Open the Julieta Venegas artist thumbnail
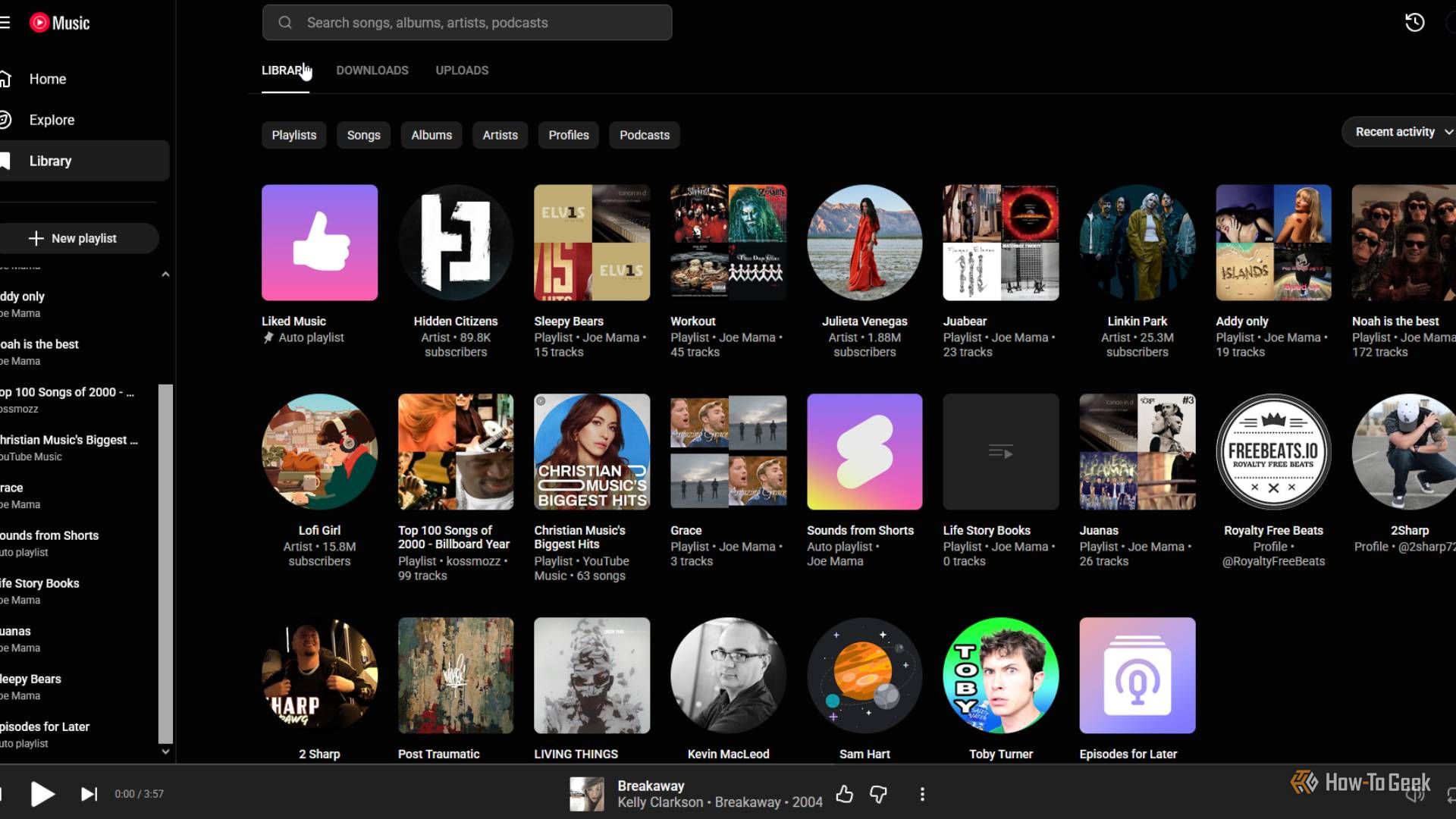The width and height of the screenshot is (1456, 819). [864, 243]
